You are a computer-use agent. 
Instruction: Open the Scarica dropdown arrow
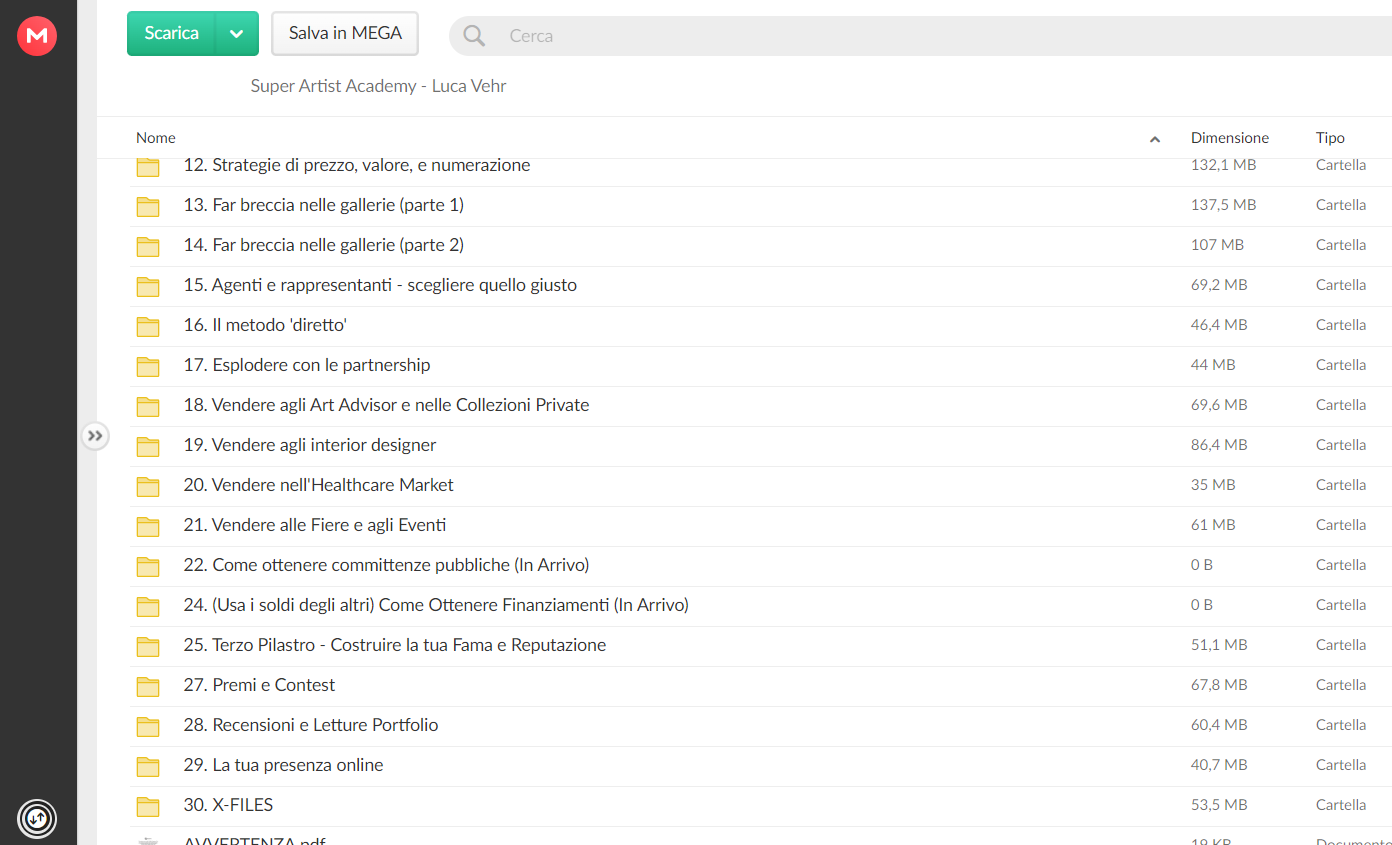point(237,34)
